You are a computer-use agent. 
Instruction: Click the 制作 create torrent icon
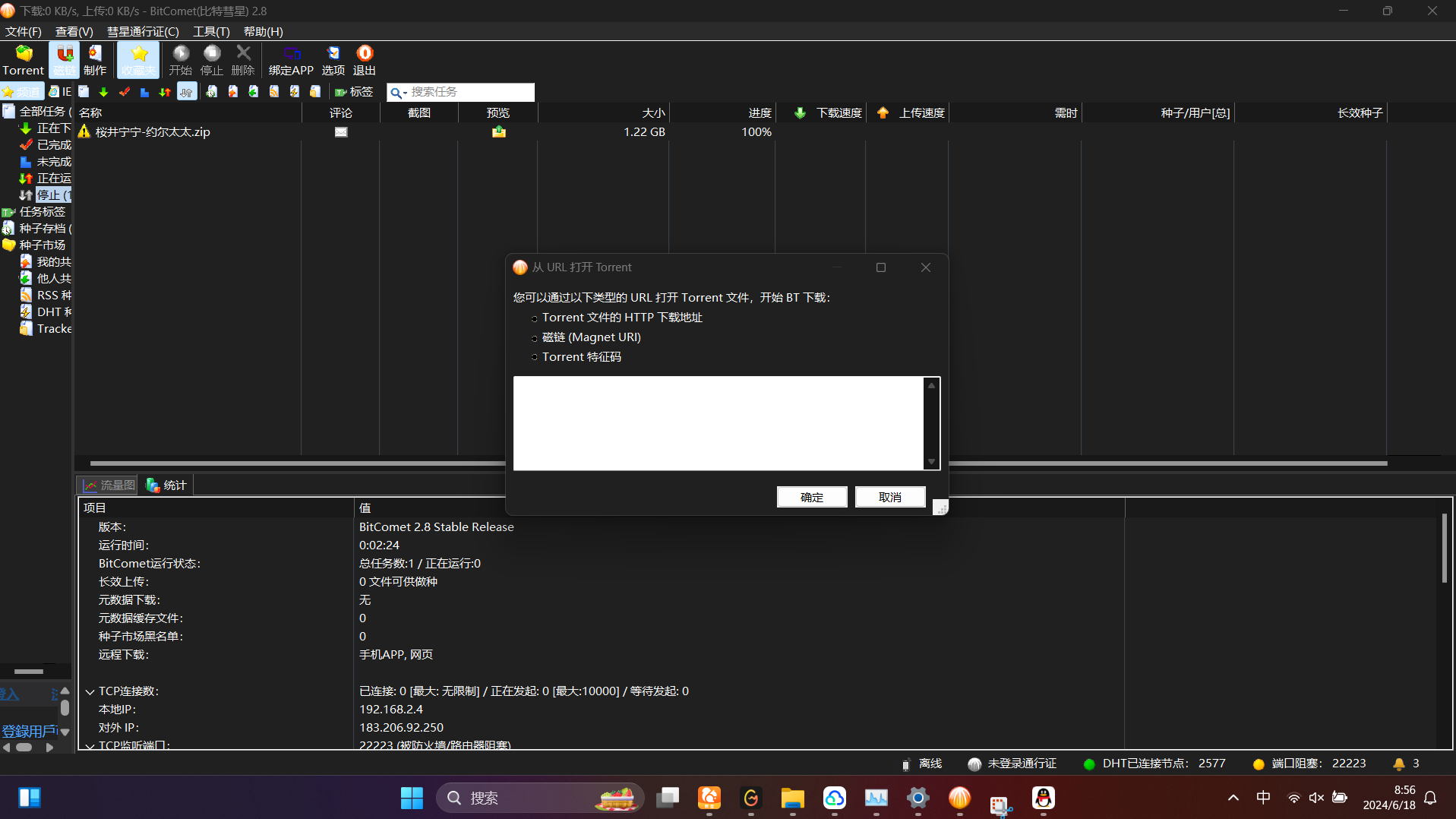[x=95, y=60]
